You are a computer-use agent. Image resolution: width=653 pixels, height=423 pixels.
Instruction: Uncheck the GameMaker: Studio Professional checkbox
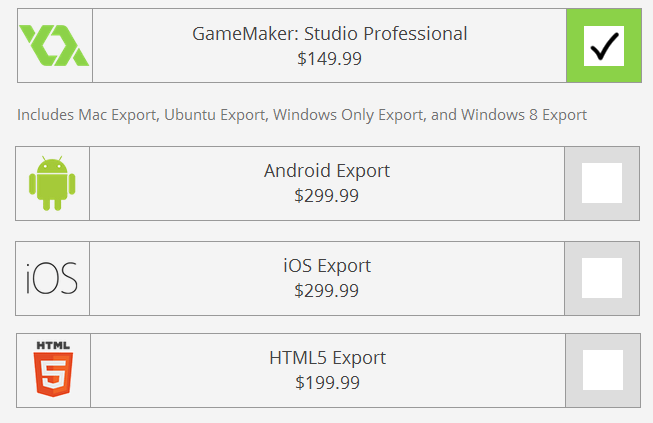(604, 46)
